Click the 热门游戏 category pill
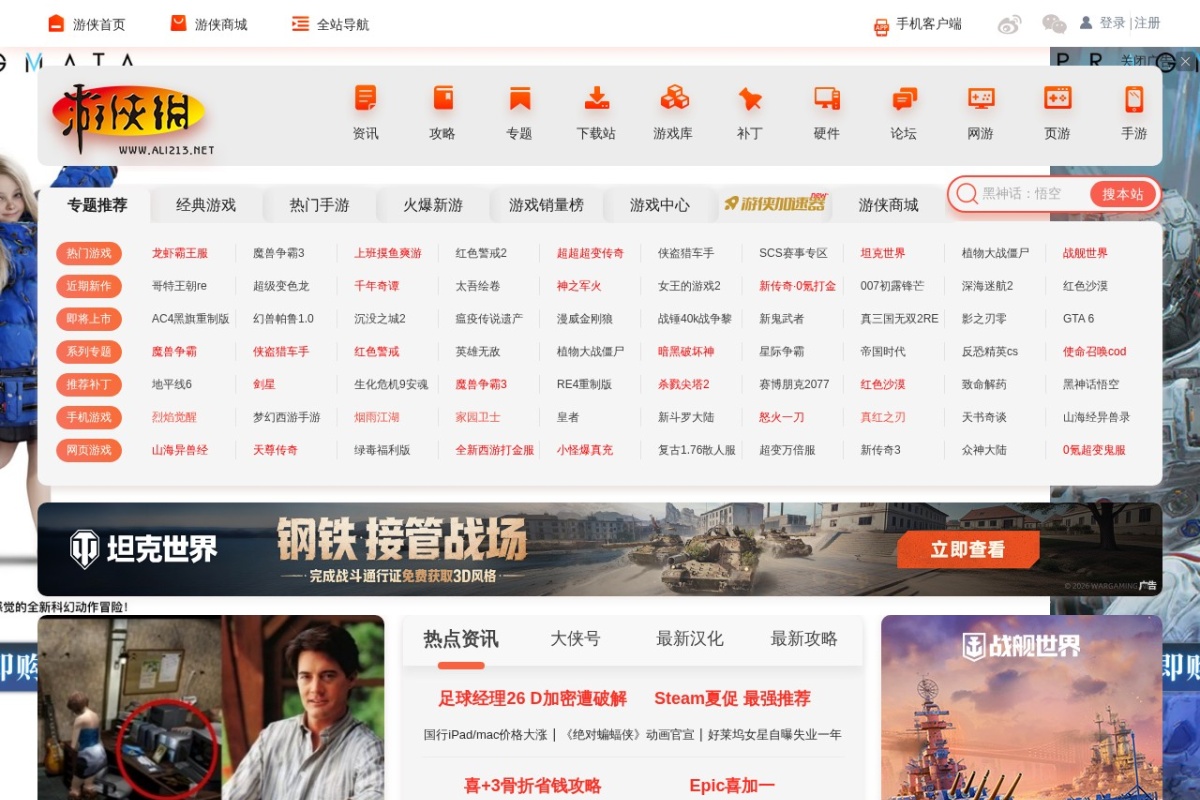Viewport: 1200px width, 800px height. [x=89, y=253]
